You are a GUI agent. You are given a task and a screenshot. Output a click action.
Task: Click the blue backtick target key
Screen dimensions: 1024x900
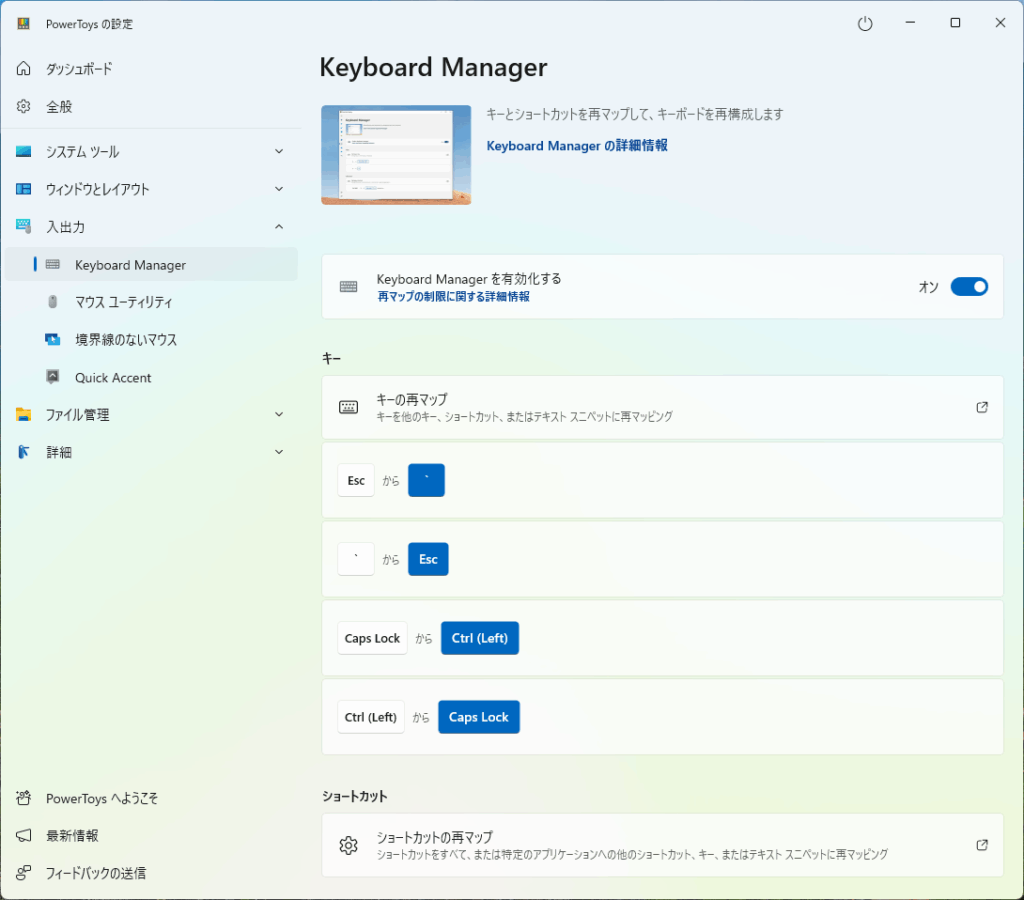pos(426,480)
